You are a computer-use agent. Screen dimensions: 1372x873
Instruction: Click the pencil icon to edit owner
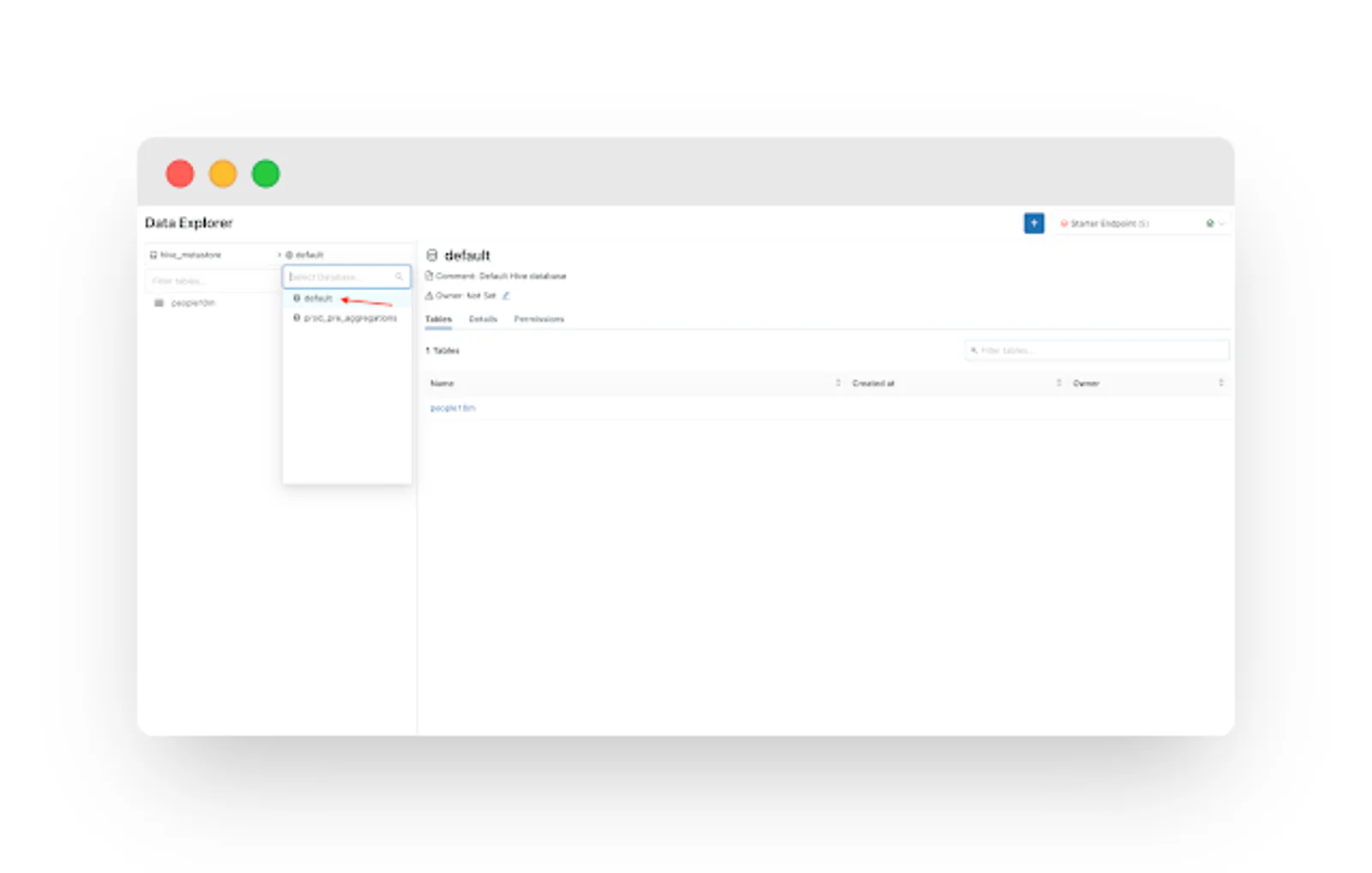point(506,295)
